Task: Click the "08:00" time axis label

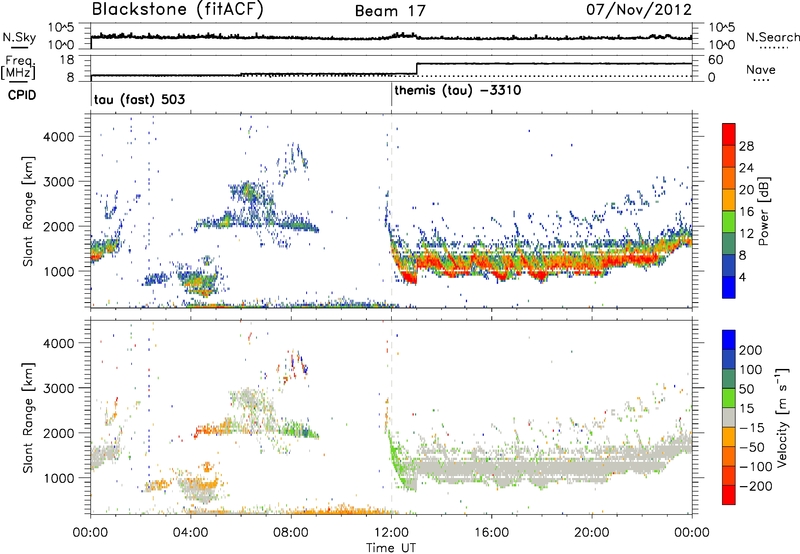Action: coord(291,533)
